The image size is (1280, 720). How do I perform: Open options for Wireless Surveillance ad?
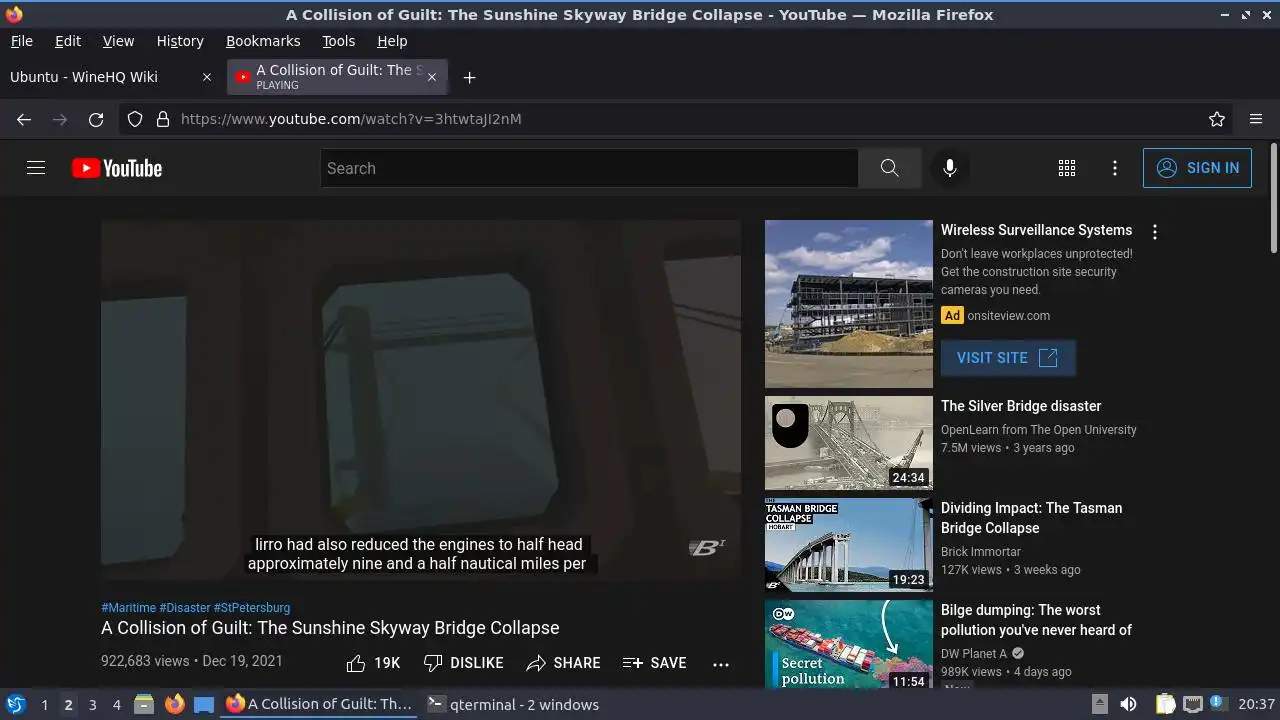[1155, 232]
